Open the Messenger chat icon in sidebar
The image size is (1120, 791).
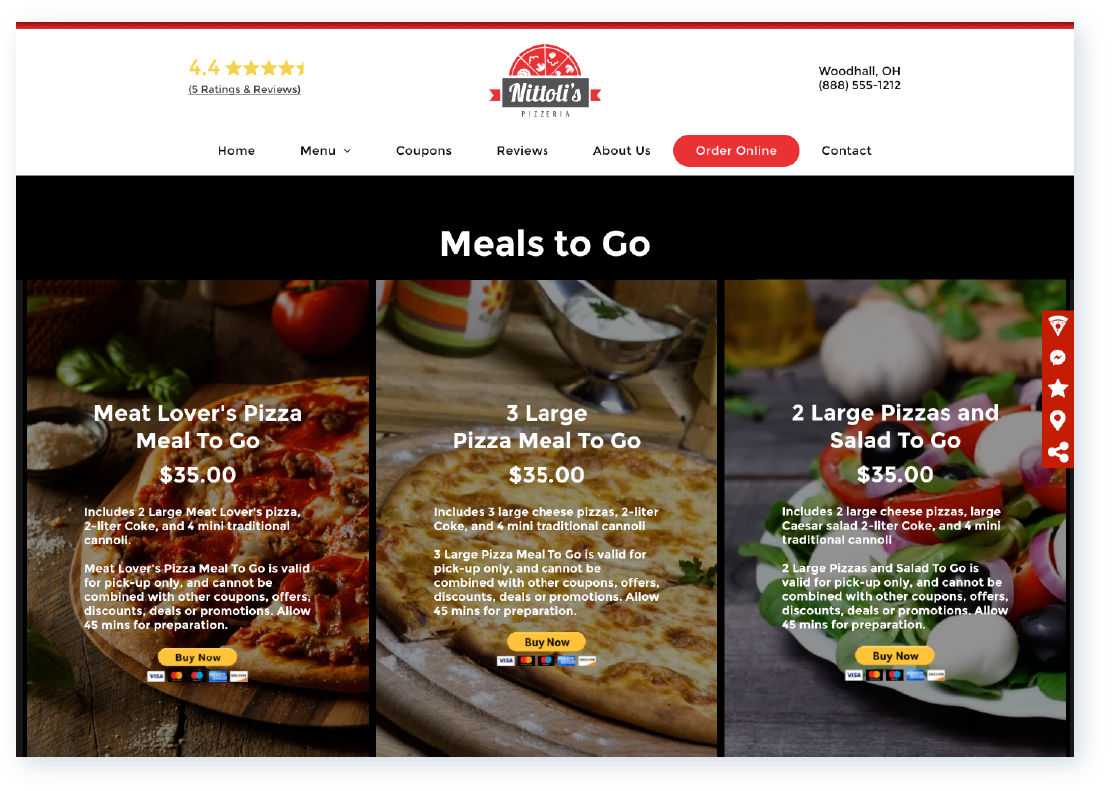(1058, 357)
